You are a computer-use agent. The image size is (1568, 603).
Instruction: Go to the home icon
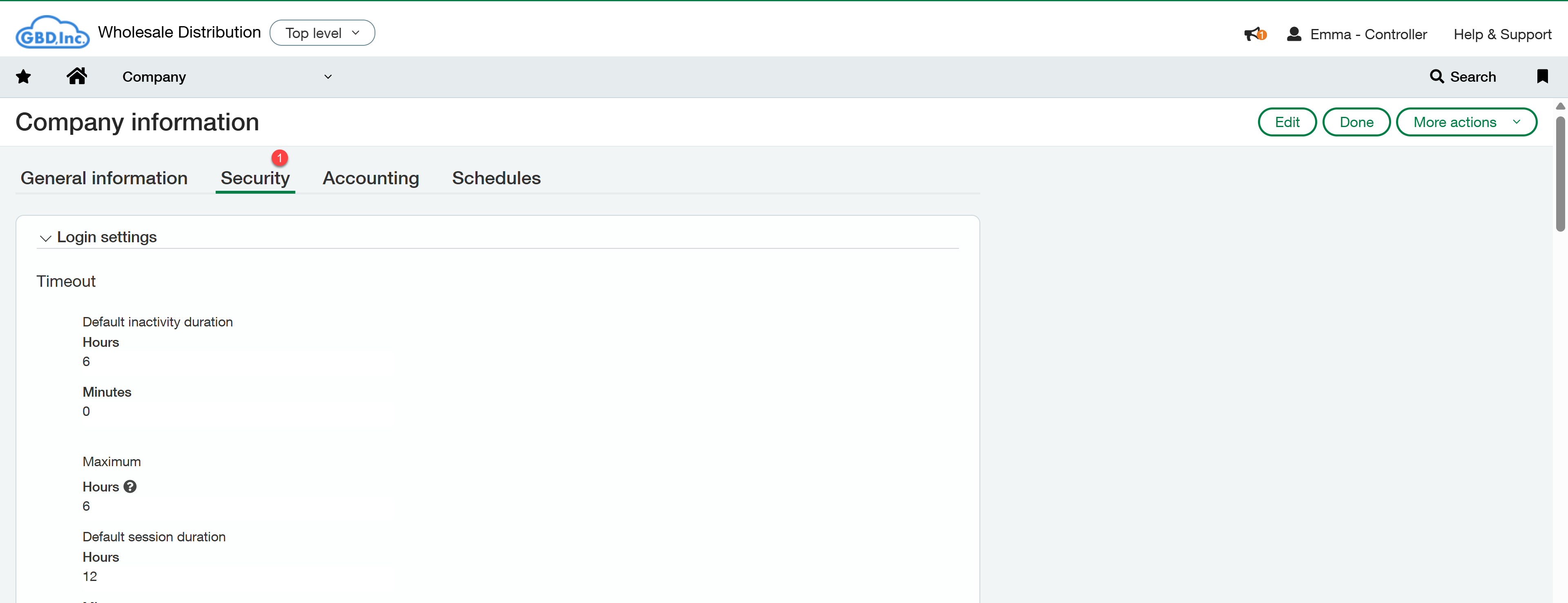[x=77, y=76]
